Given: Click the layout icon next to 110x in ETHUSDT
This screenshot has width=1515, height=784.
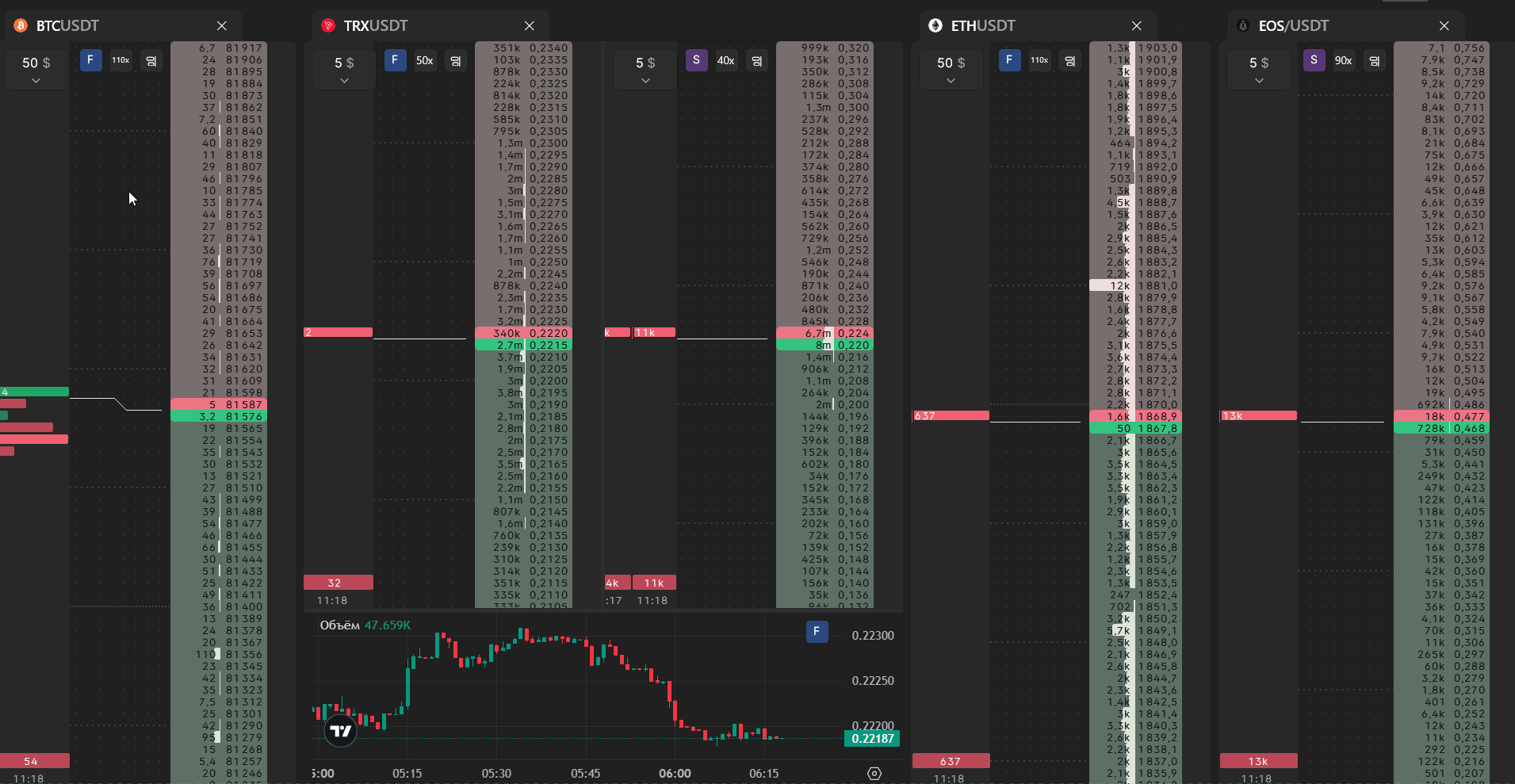Looking at the screenshot, I should 1070,60.
